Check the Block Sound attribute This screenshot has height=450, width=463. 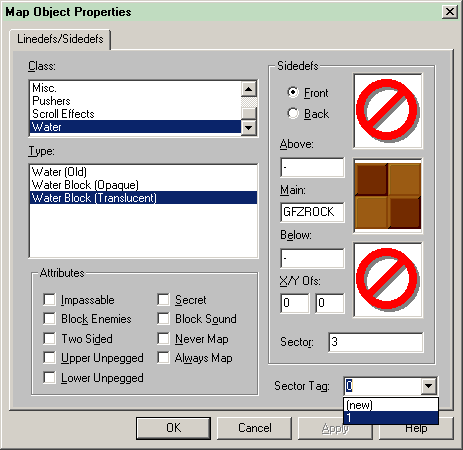point(163,319)
